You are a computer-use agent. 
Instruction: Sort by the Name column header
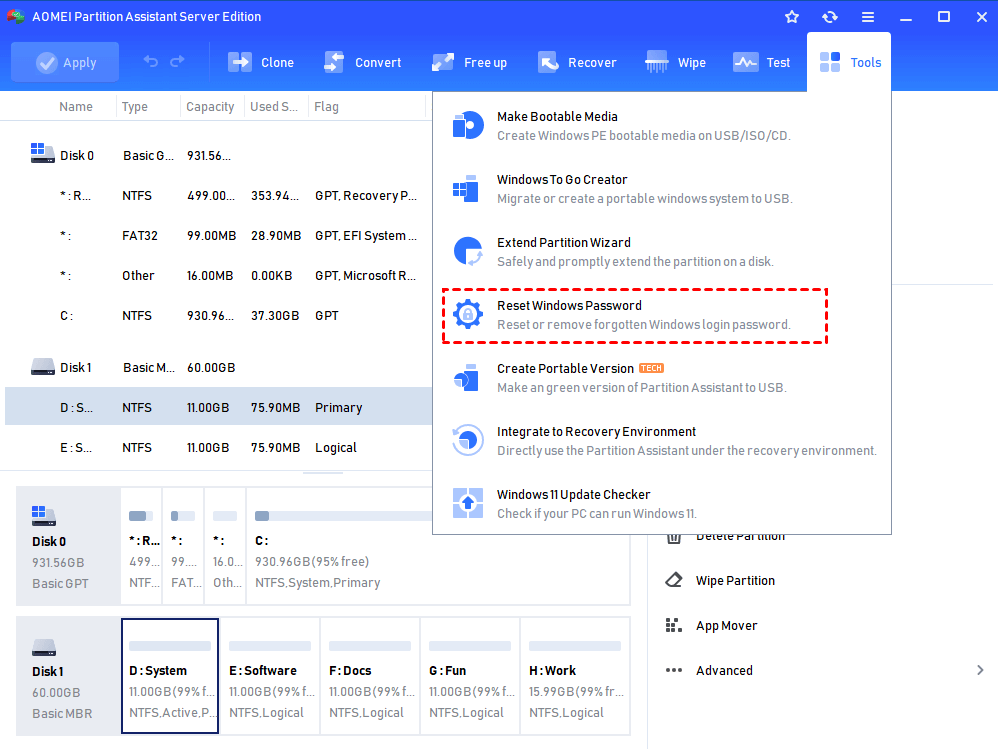(76, 107)
